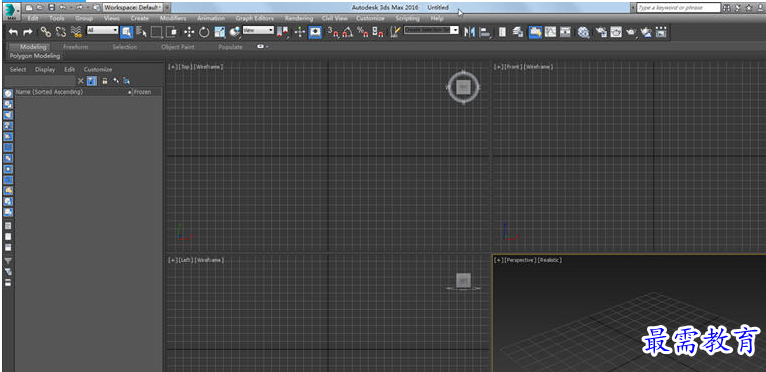Image resolution: width=766 pixels, height=372 pixels.
Task: Open the Workspace: Default dropdown
Action: click(133, 7)
